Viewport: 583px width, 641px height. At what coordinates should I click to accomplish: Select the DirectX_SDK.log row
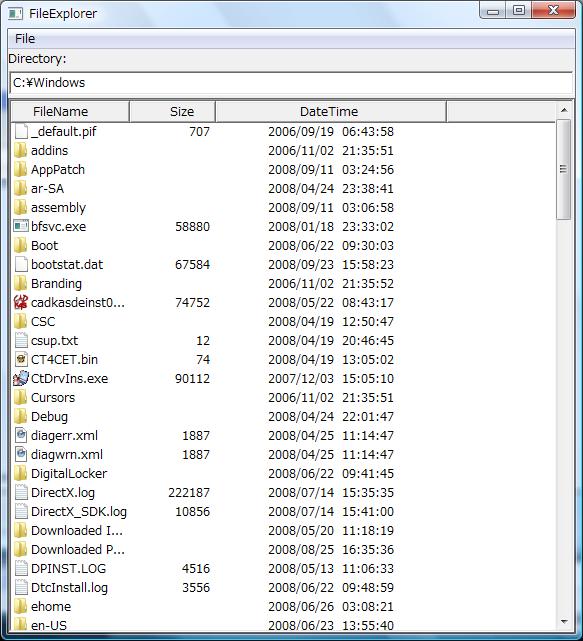(283, 511)
